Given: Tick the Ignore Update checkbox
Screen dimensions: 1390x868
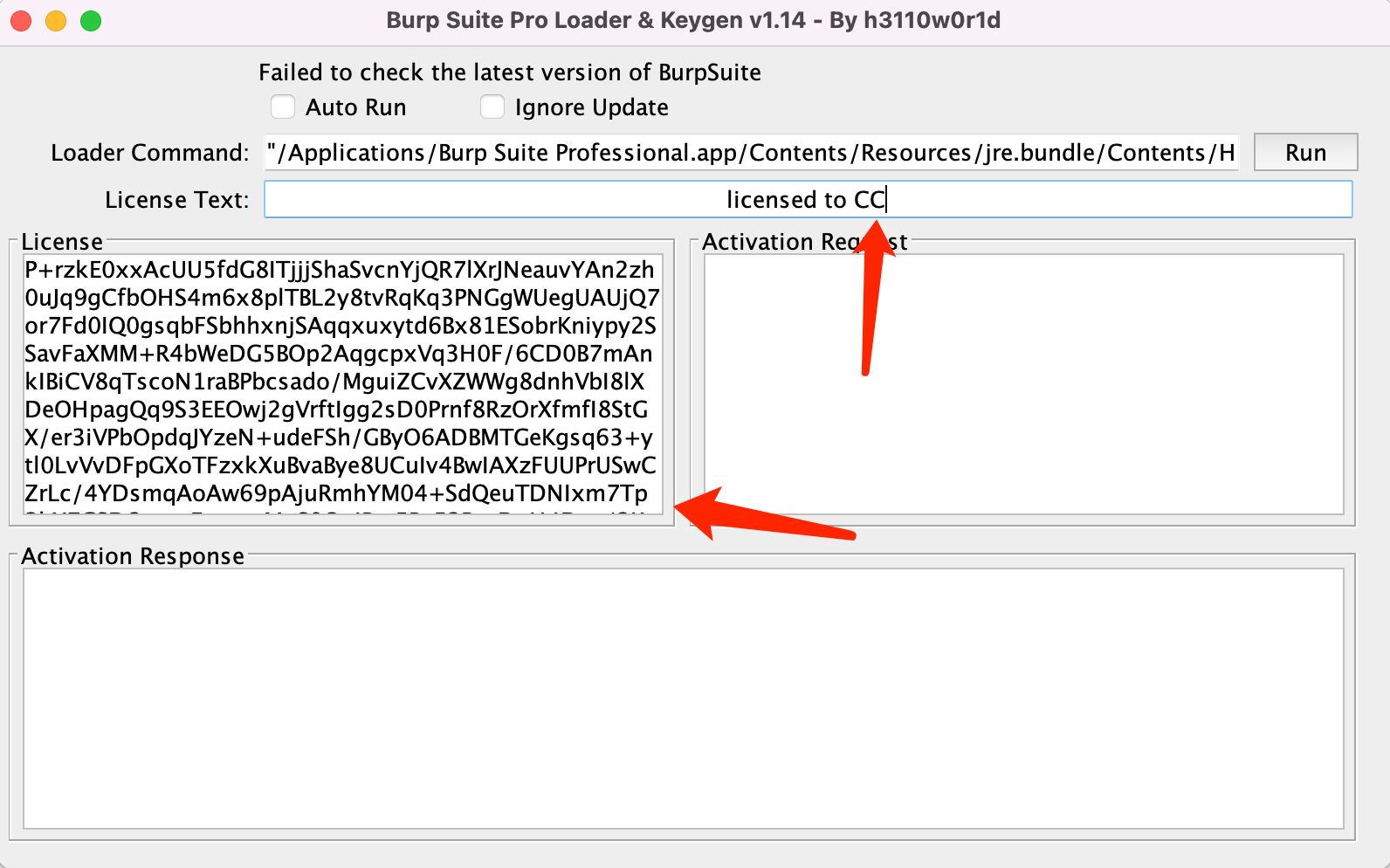Looking at the screenshot, I should point(492,107).
